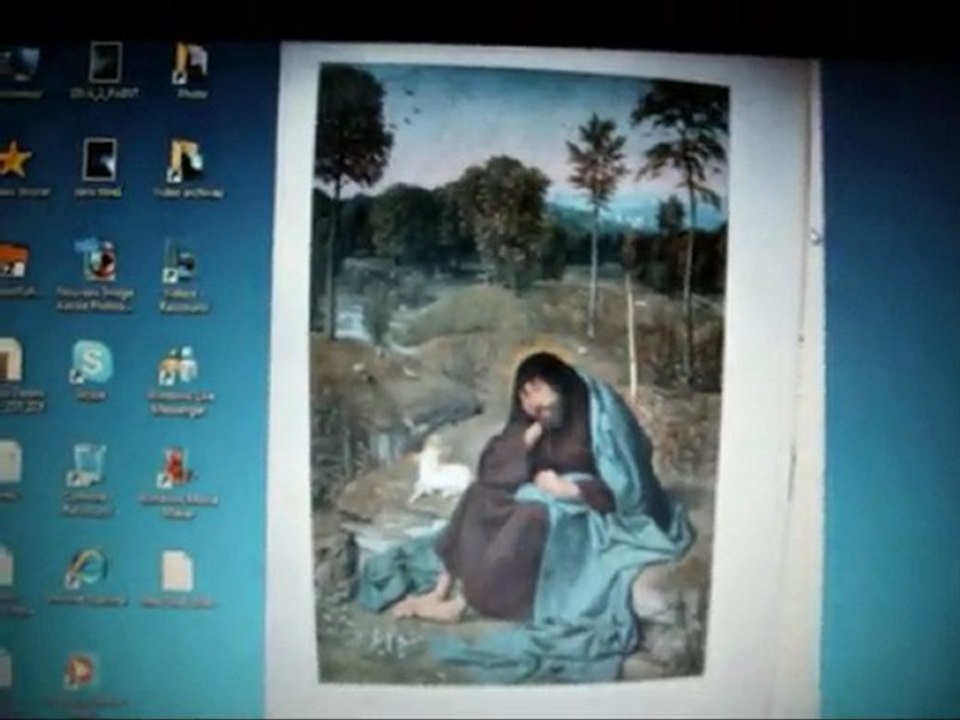Viewport: 960px width, 720px height.
Task: Open the Skype desktop shortcut
Action: coord(91,362)
